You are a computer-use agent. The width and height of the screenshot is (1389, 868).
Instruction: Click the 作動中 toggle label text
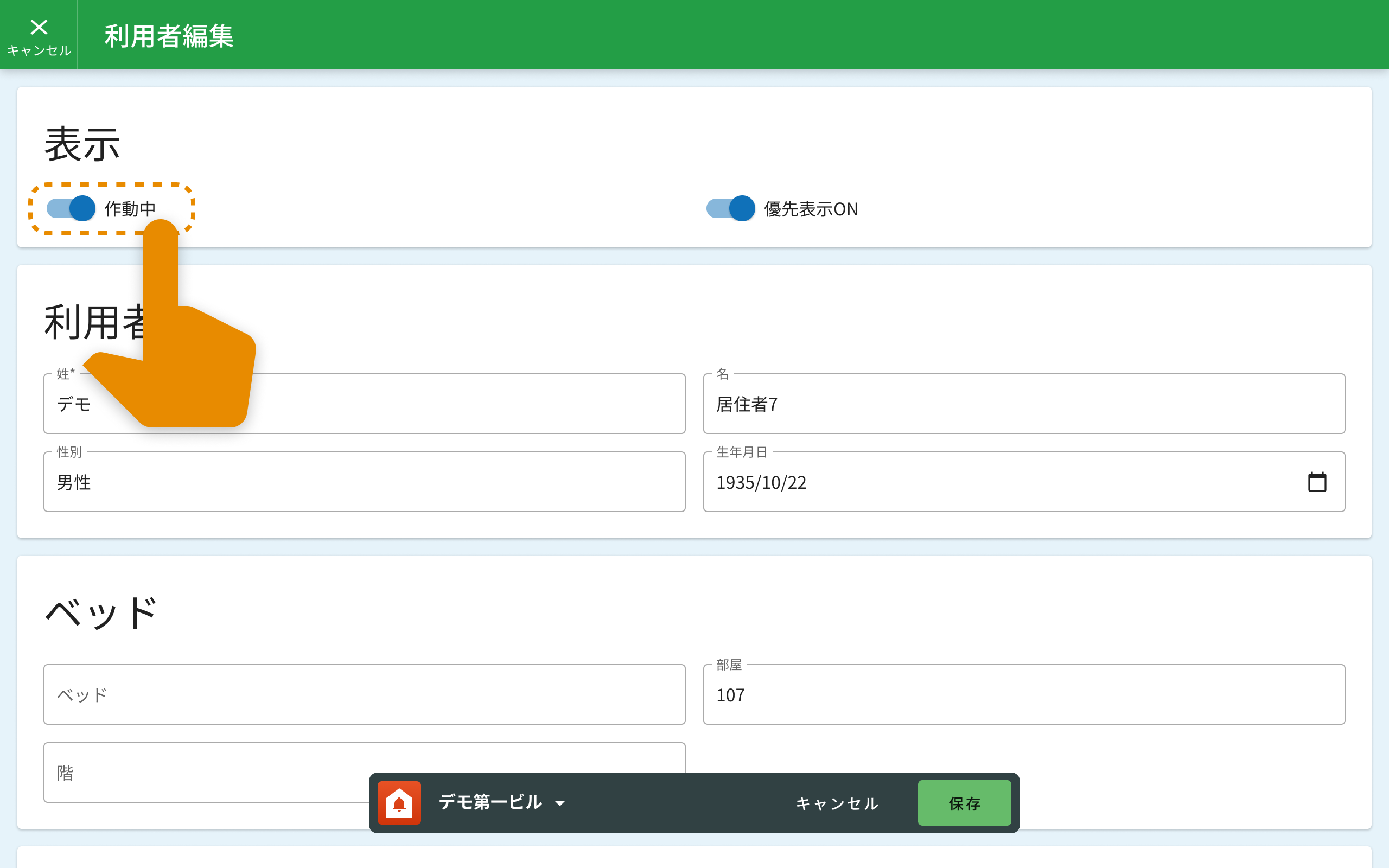pyautogui.click(x=130, y=208)
